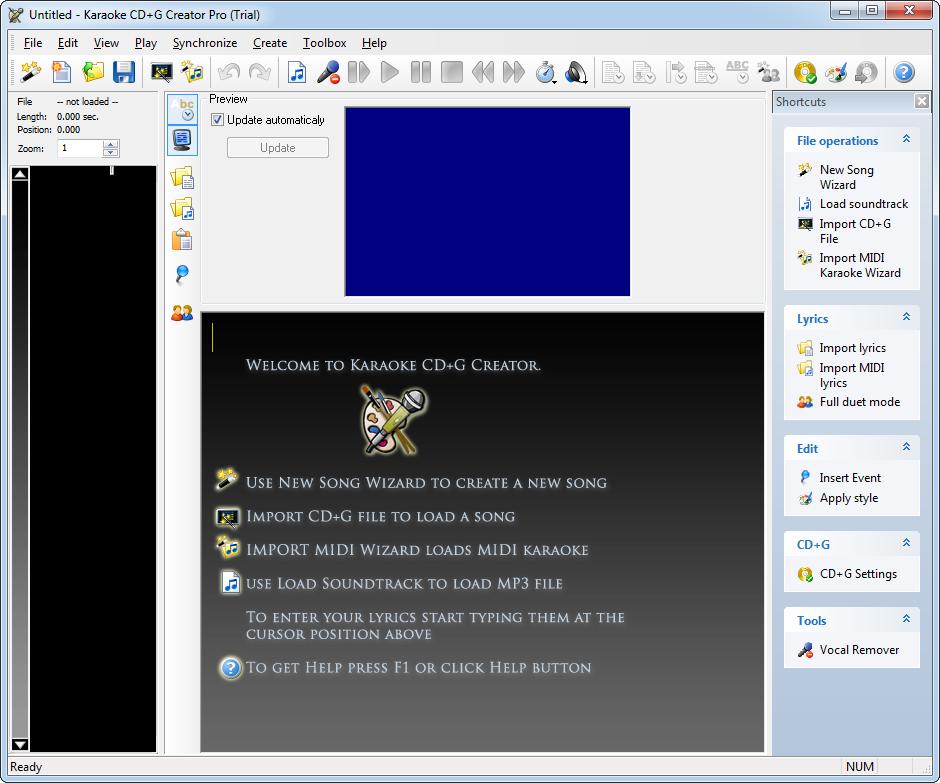Open the Help menu
The image size is (940, 783).
pyautogui.click(x=374, y=43)
